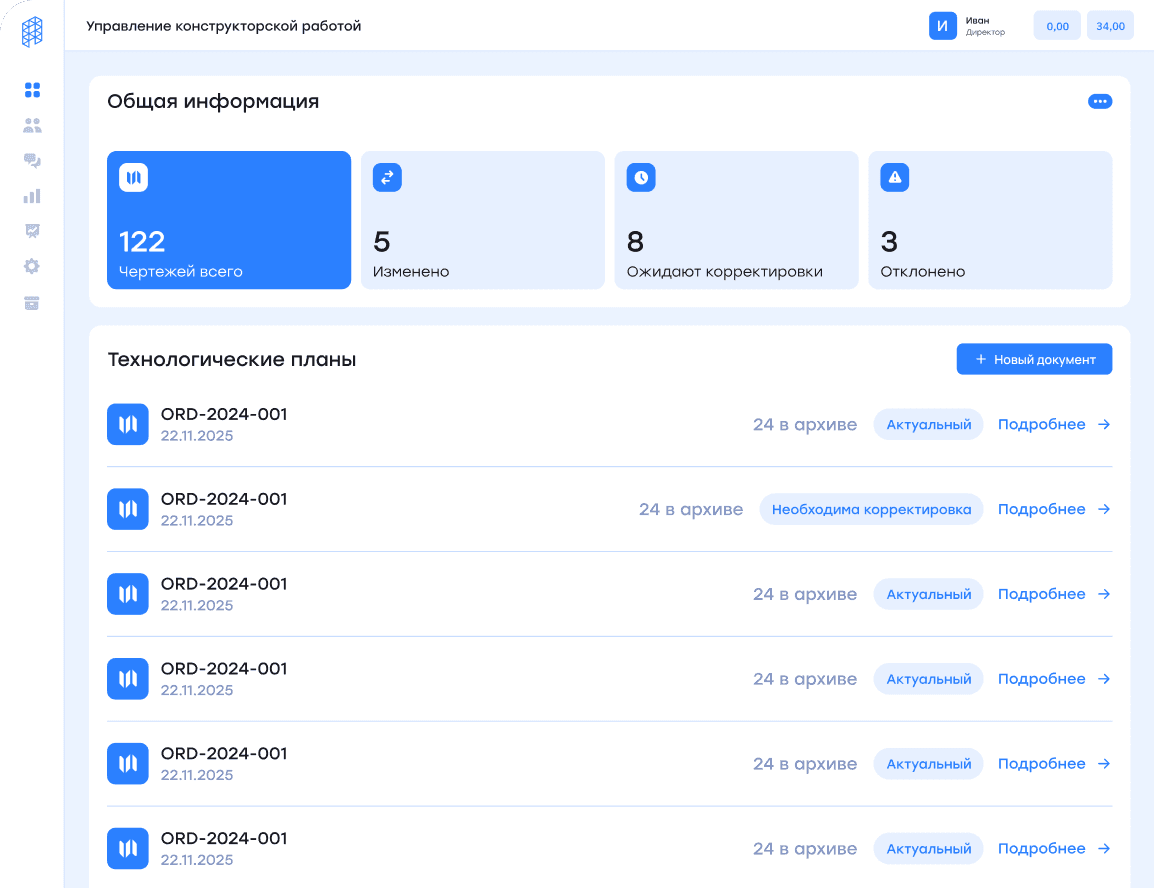Open the dashboard grid icon in sidebar
1154x888 pixels.
(x=32, y=90)
